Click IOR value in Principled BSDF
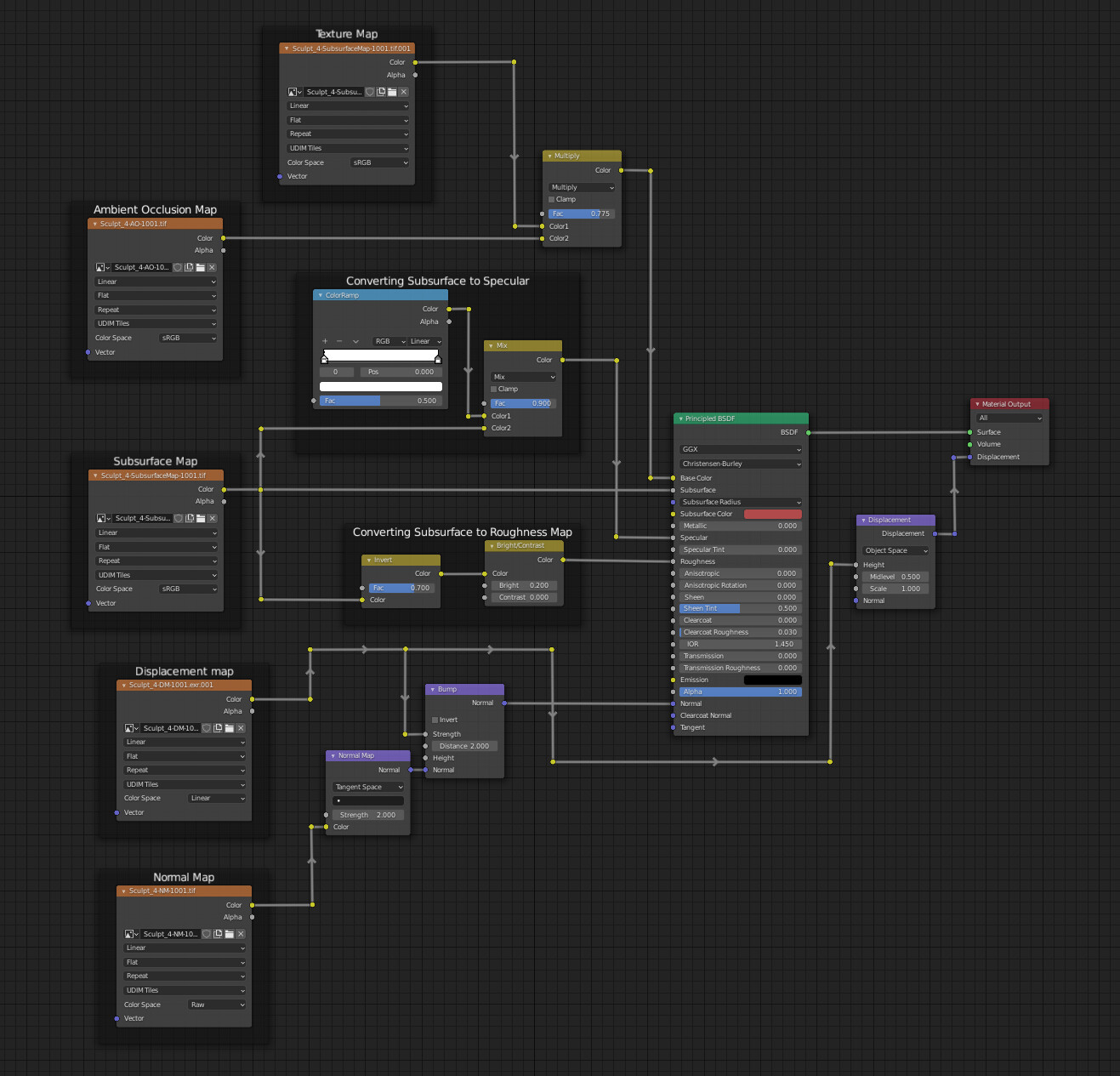 click(x=741, y=644)
